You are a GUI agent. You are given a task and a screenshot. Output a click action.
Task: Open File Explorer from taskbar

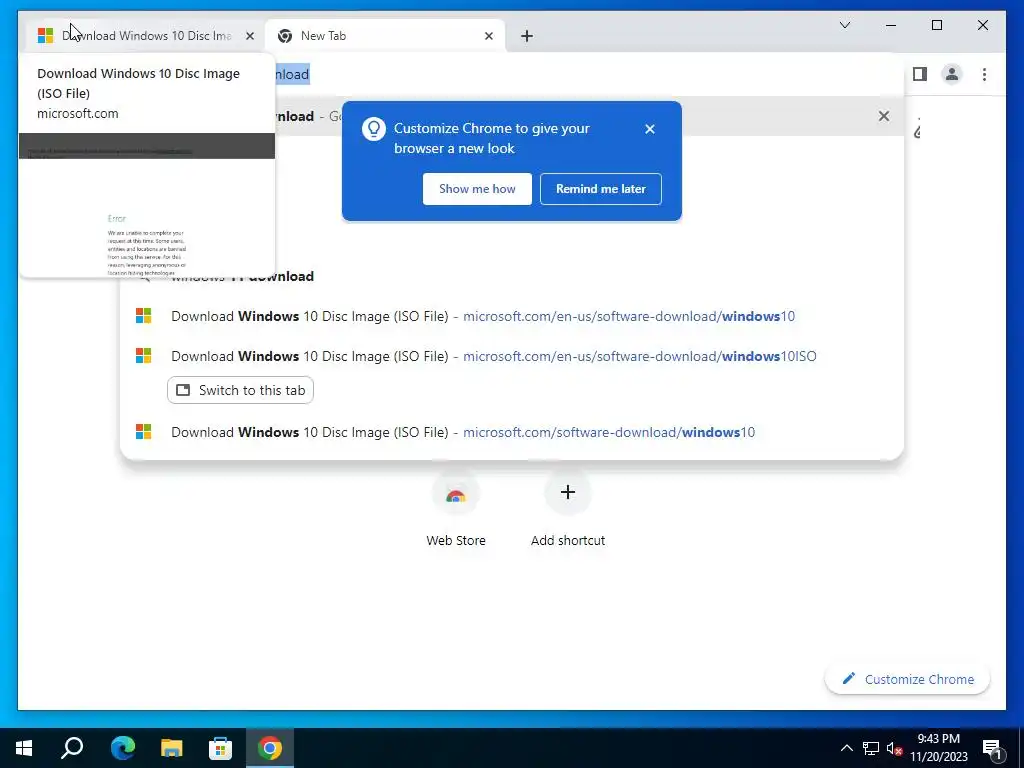pyautogui.click(x=171, y=748)
